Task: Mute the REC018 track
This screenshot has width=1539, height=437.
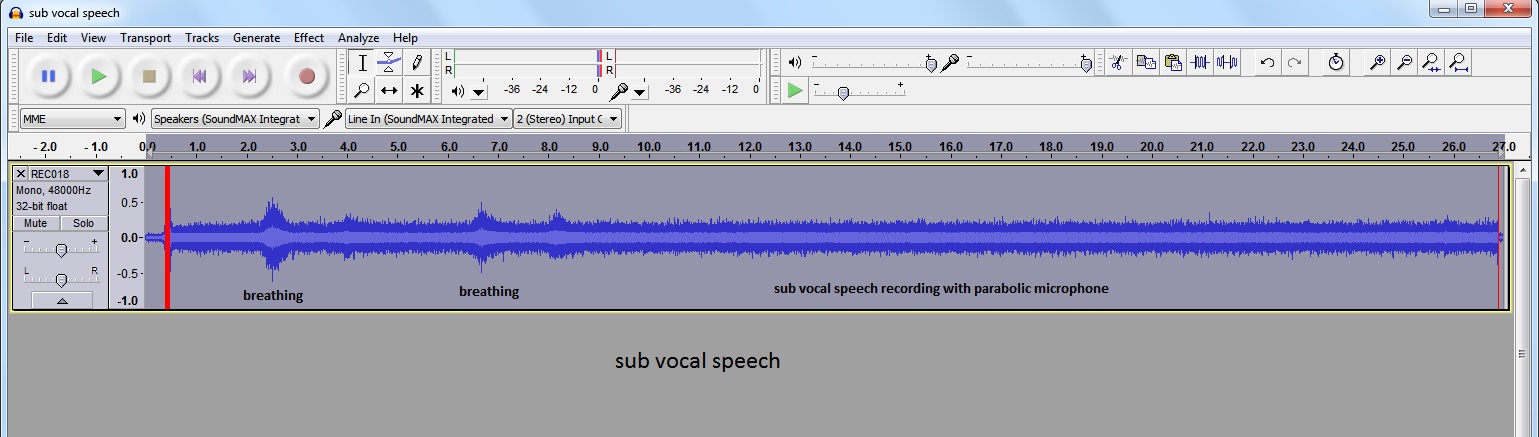Action: [36, 223]
